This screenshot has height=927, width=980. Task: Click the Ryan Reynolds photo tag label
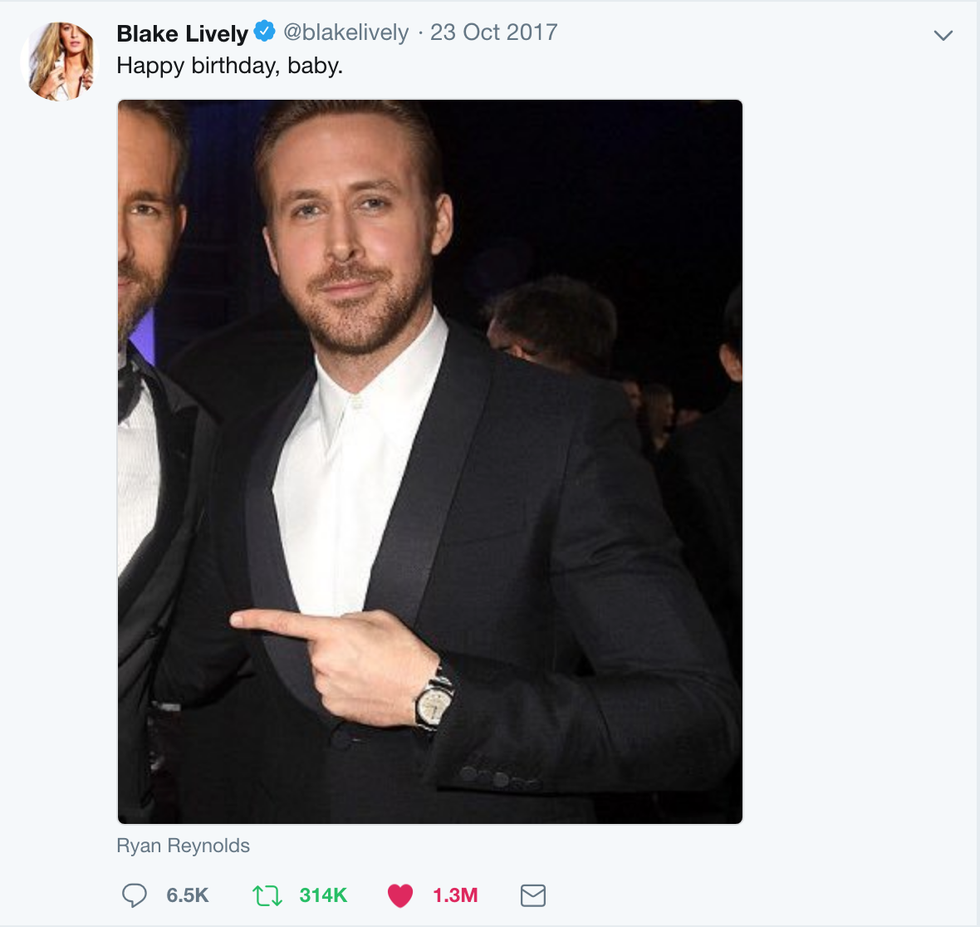pyautogui.click(x=183, y=846)
